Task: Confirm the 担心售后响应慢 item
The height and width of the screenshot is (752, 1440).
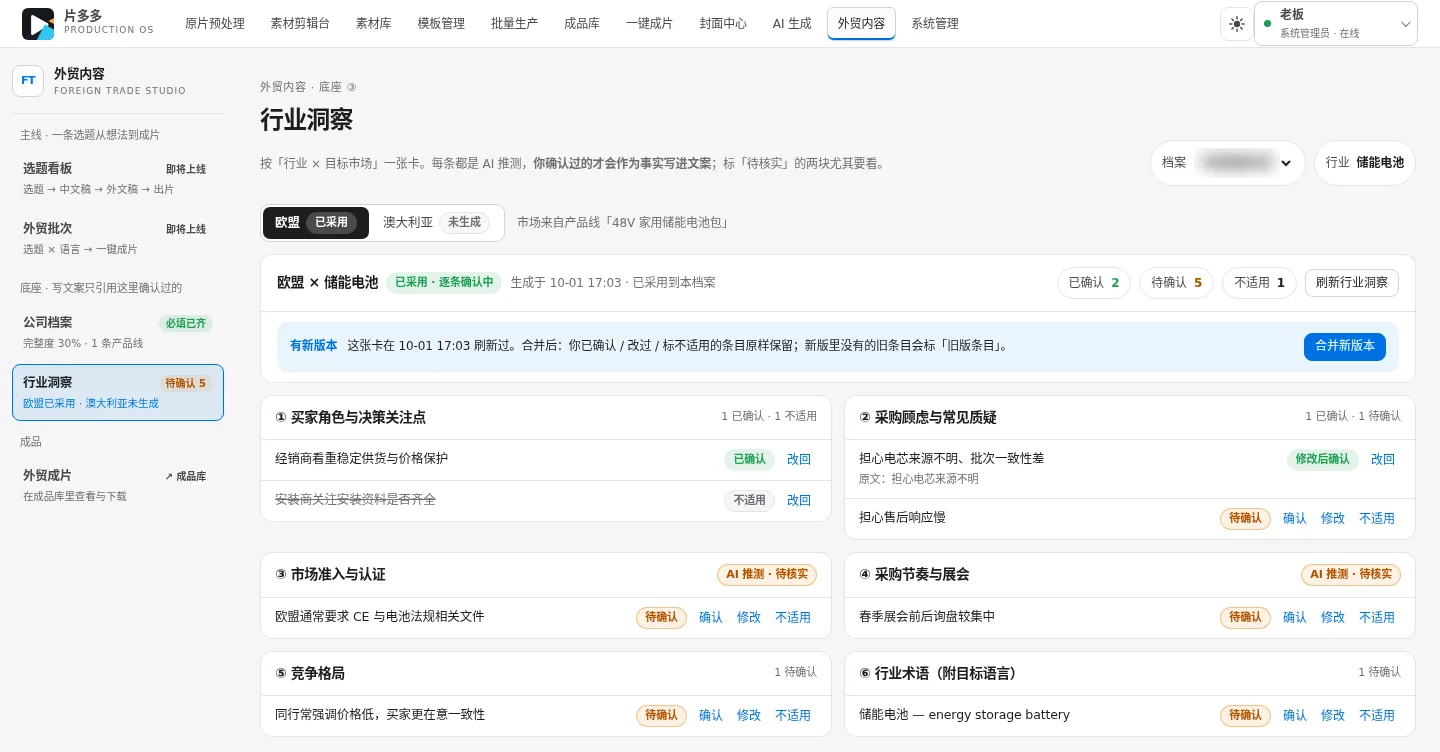Action: (x=1295, y=519)
